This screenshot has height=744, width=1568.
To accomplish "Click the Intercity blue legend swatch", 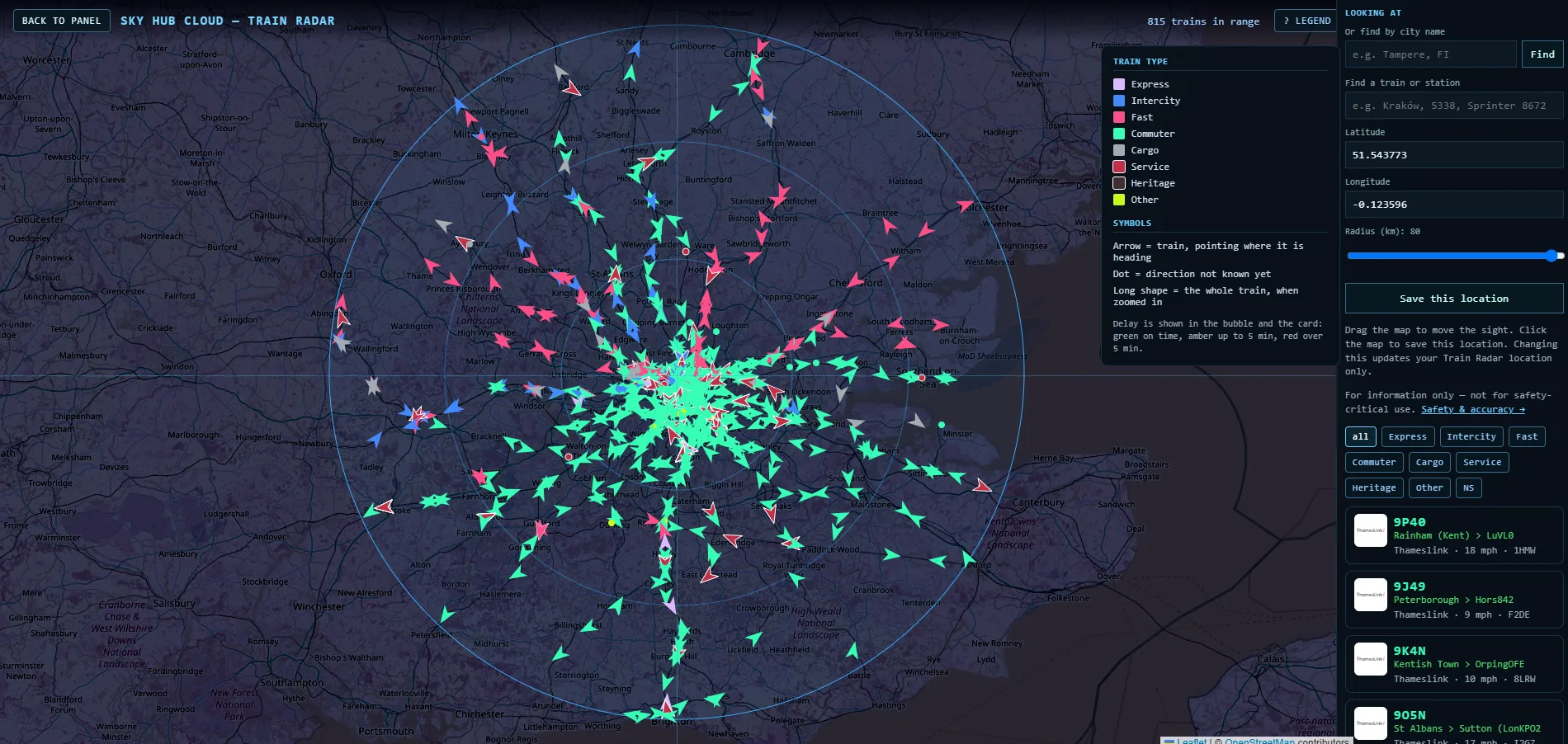I will click(1119, 101).
